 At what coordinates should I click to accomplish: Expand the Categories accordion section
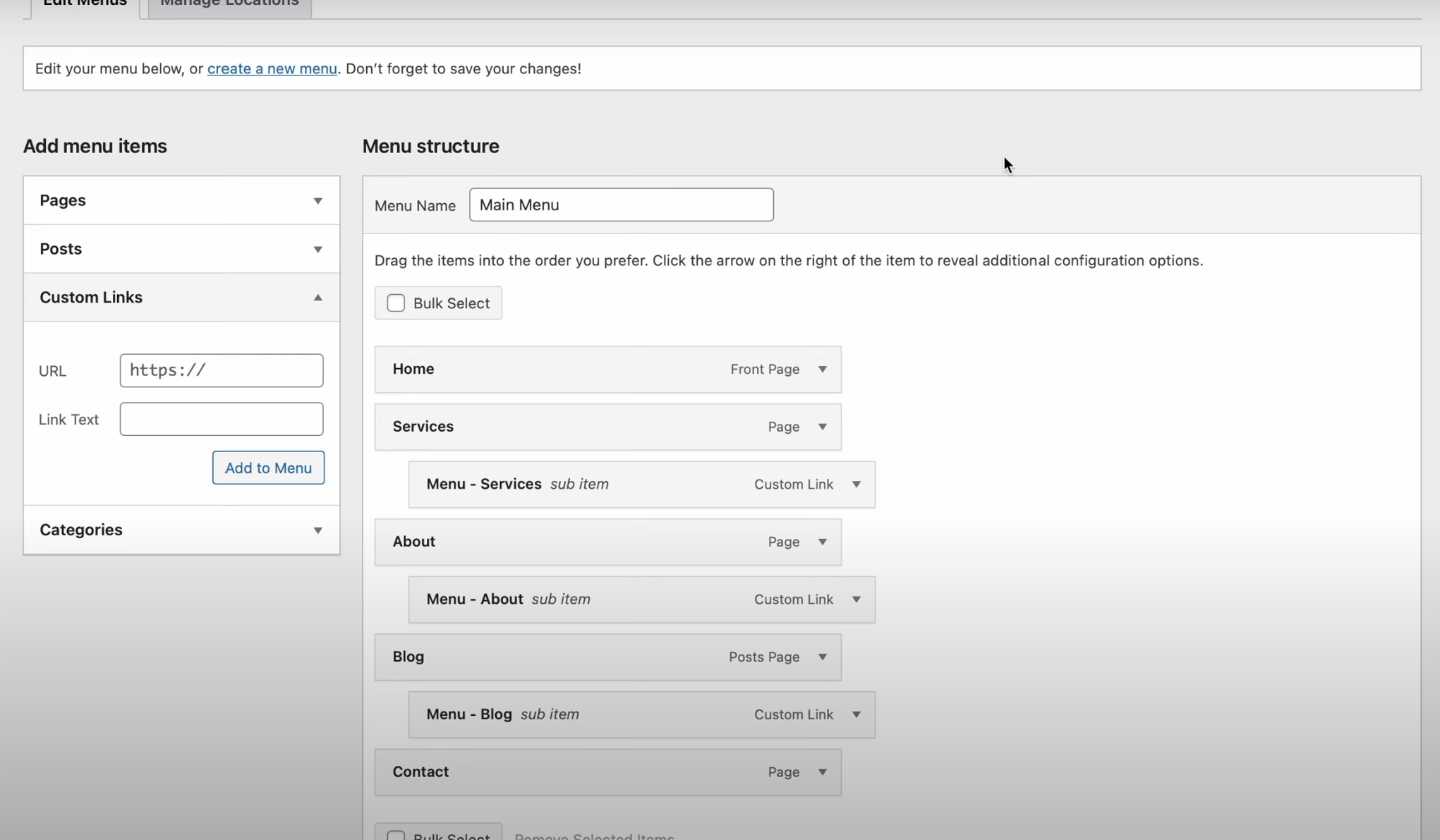click(x=317, y=530)
